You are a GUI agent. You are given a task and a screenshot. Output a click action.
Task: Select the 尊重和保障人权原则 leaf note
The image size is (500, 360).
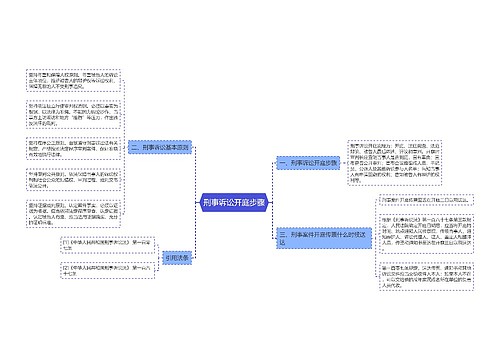click(x=73, y=80)
